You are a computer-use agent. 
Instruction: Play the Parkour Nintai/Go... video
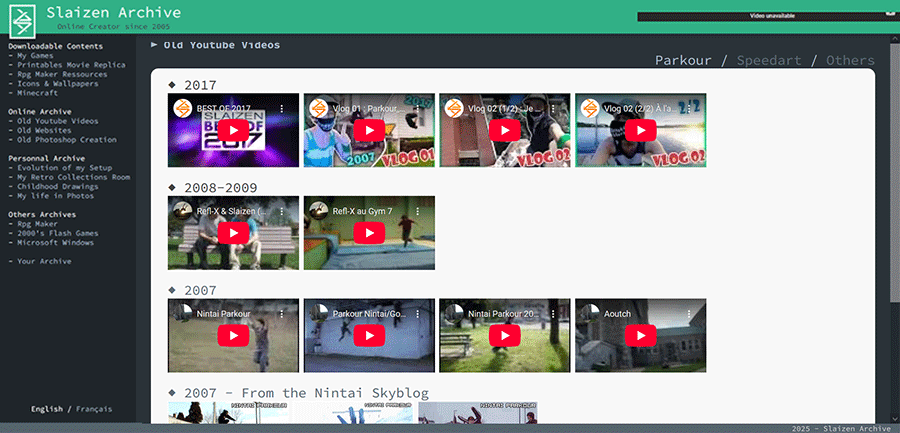tap(369, 335)
